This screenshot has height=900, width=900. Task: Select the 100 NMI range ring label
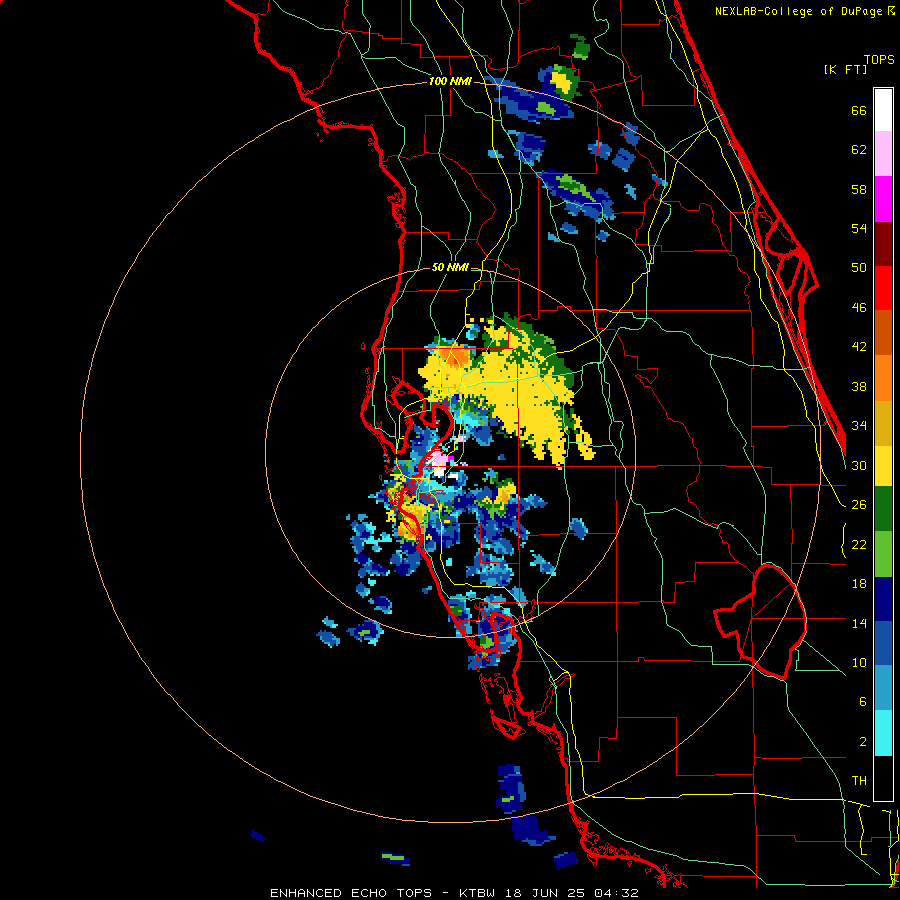pos(450,82)
